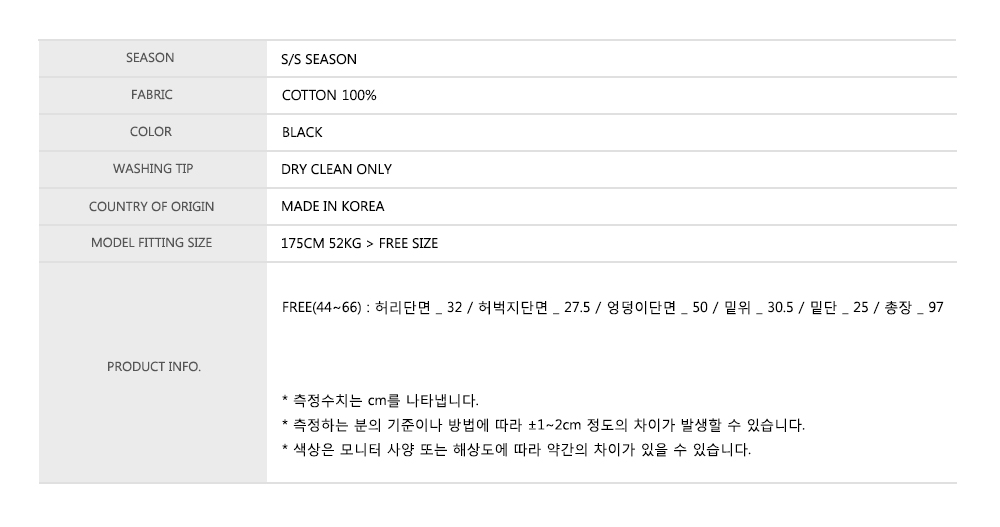Click the note about cm measurement units
Viewport: 1000px width, 527px height.
tap(381, 400)
